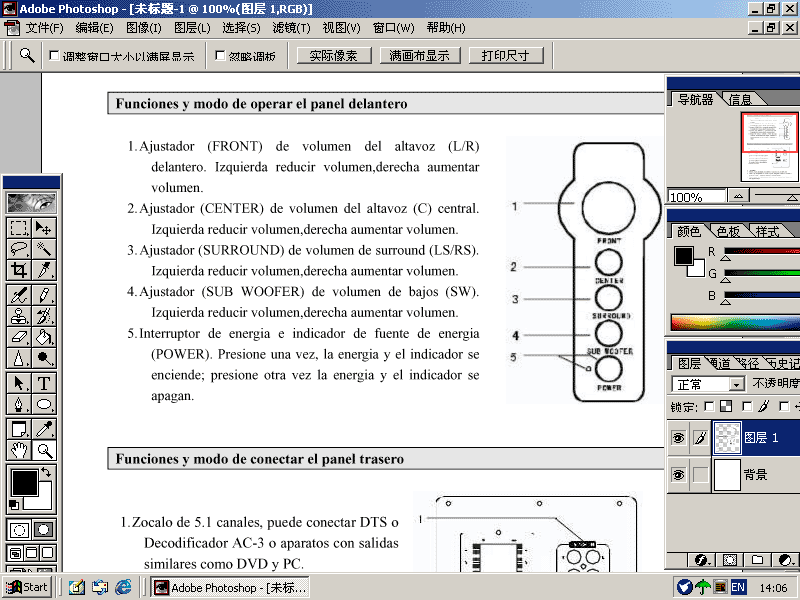Select the Paintbrush tool
Image resolution: width=800 pixels, height=600 pixels.
pyautogui.click(x=44, y=295)
